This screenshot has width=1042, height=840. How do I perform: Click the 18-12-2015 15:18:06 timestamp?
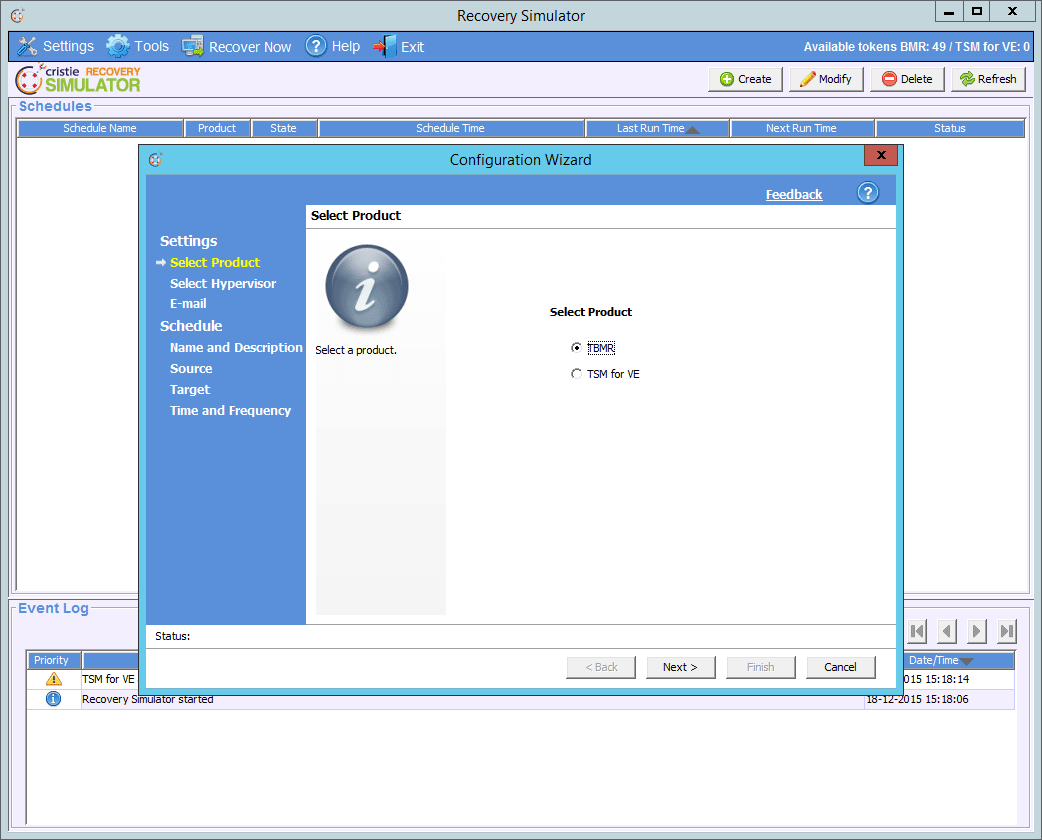point(917,699)
